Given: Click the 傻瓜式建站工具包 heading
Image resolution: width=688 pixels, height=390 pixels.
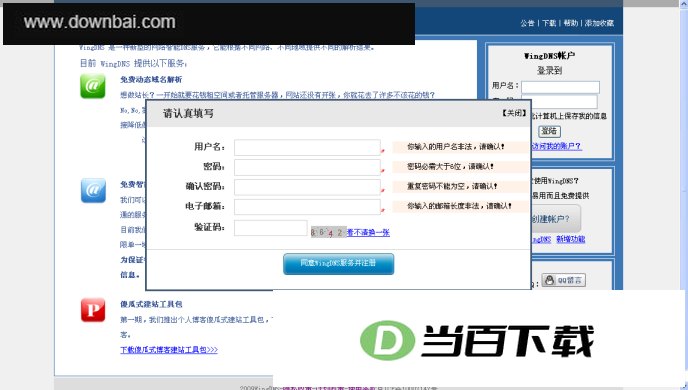Looking at the screenshot, I should tap(151, 304).
